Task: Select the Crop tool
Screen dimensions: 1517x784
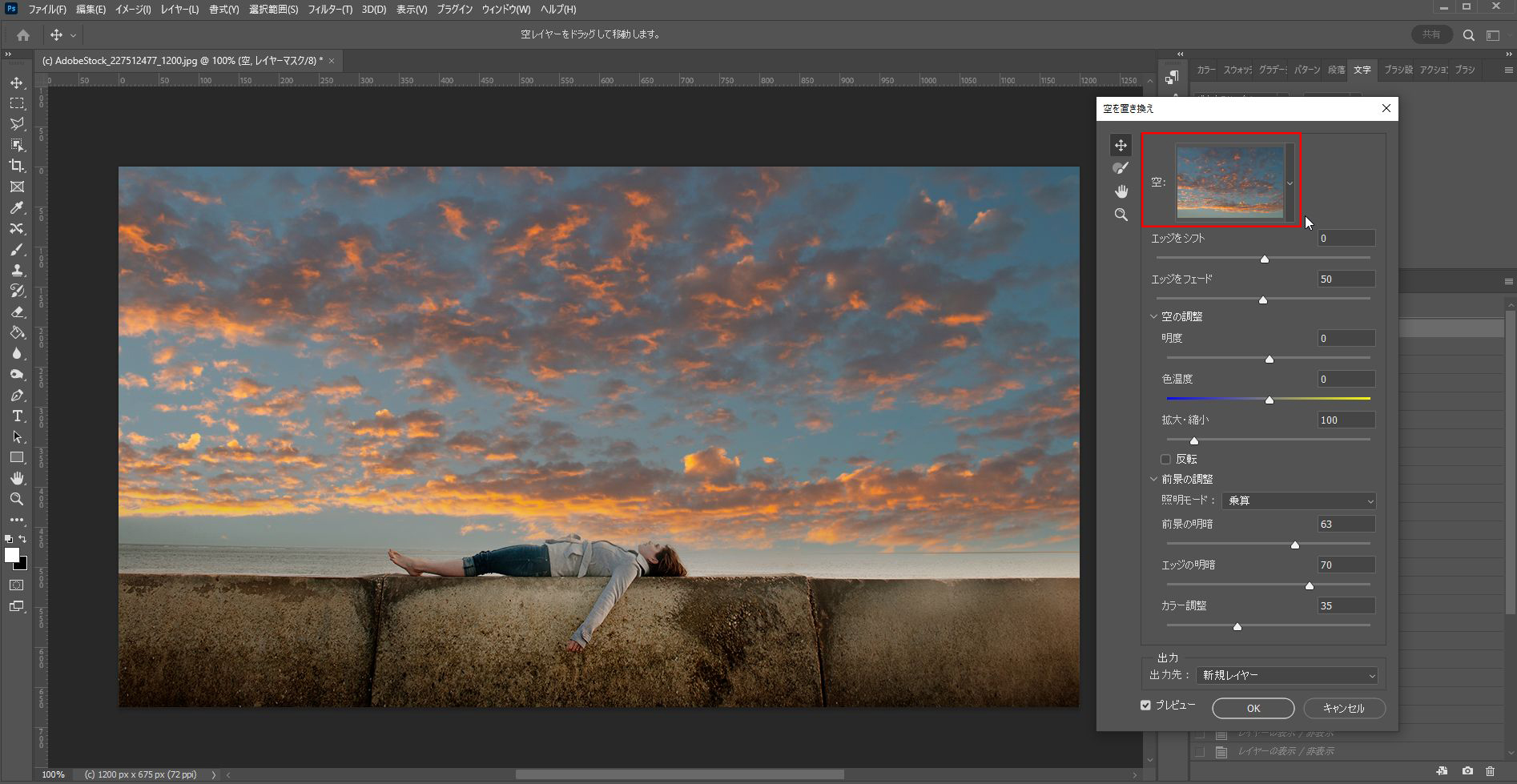Action: tap(17, 166)
